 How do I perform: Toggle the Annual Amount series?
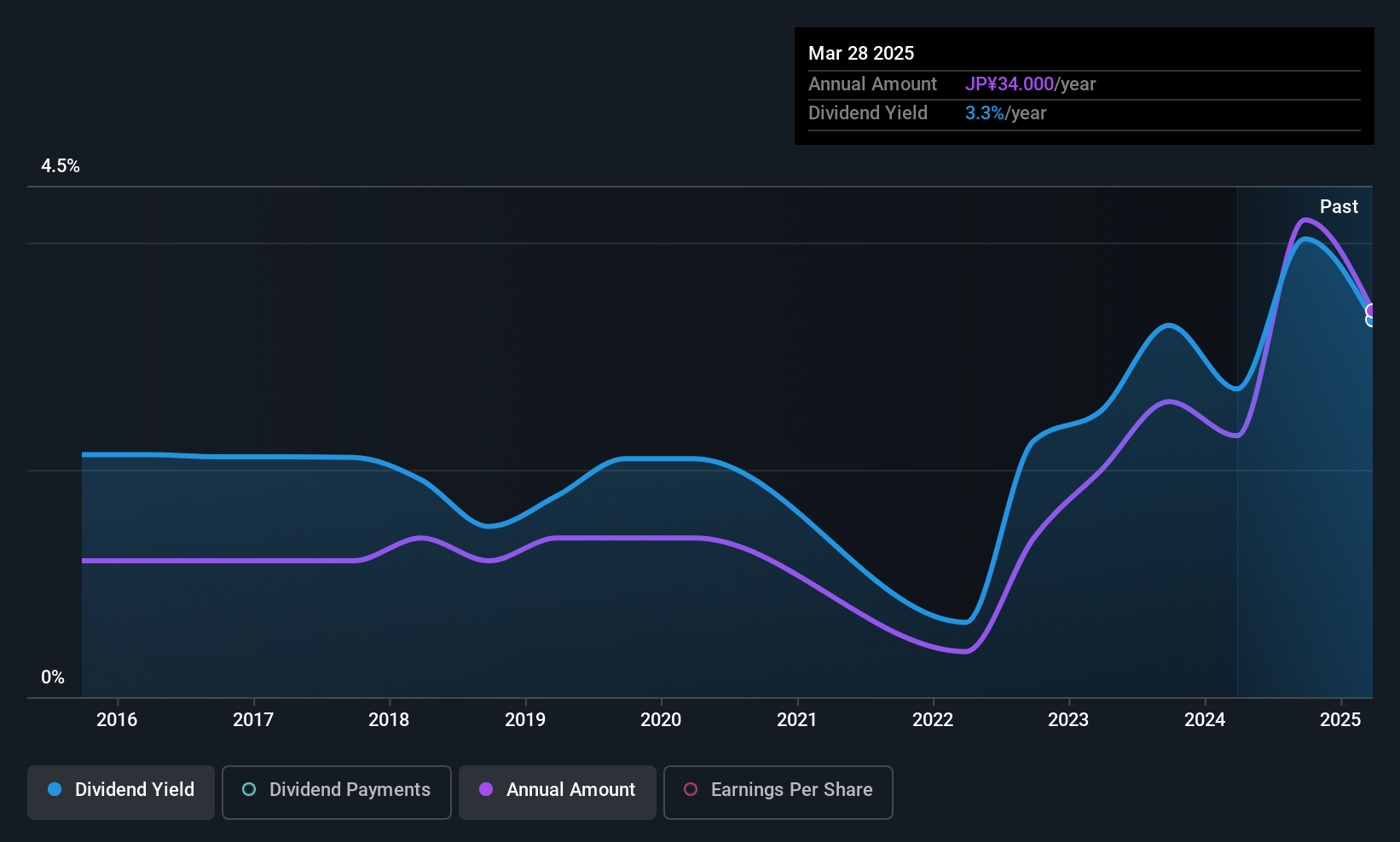(558, 791)
